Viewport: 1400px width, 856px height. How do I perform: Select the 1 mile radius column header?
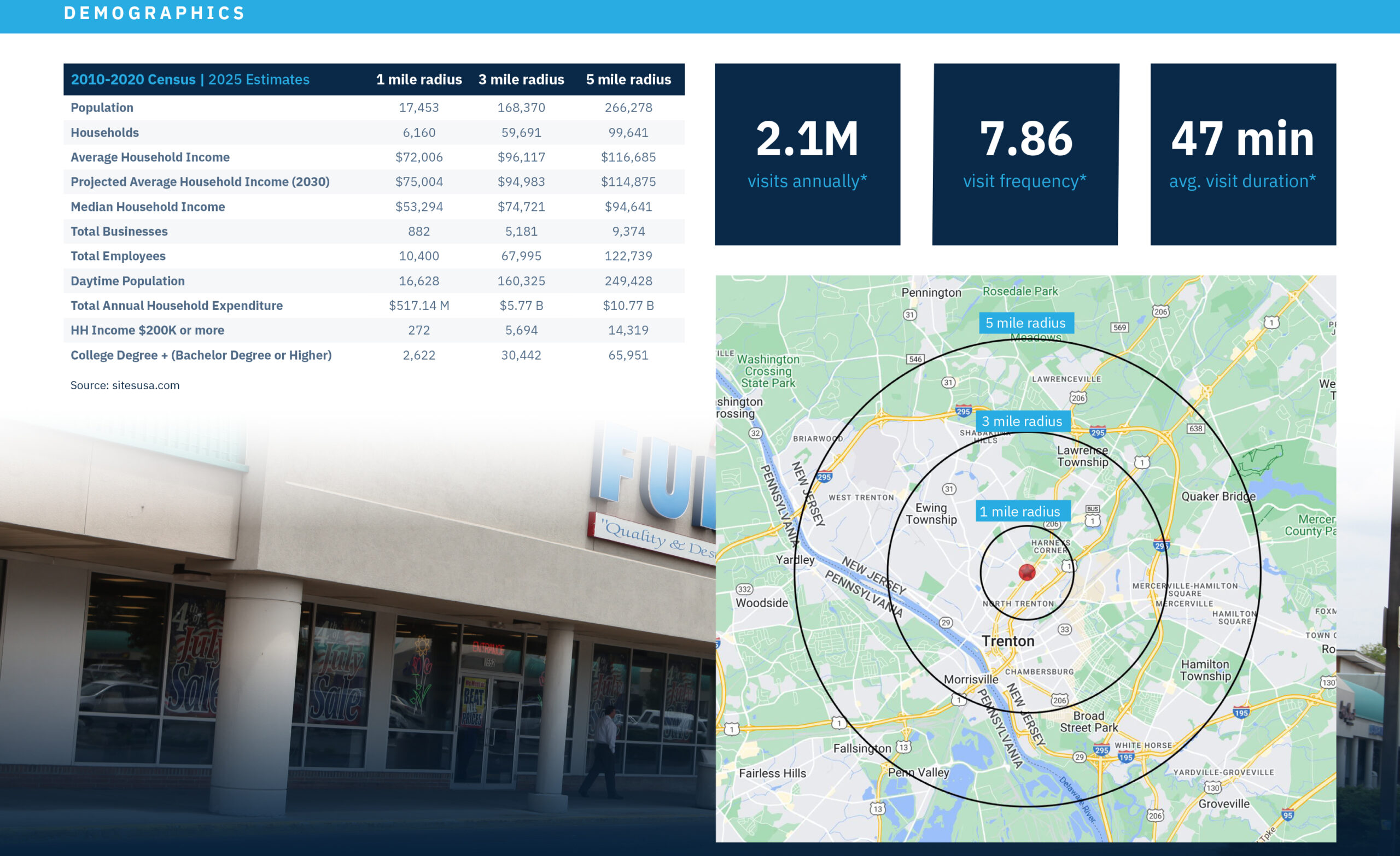419,79
